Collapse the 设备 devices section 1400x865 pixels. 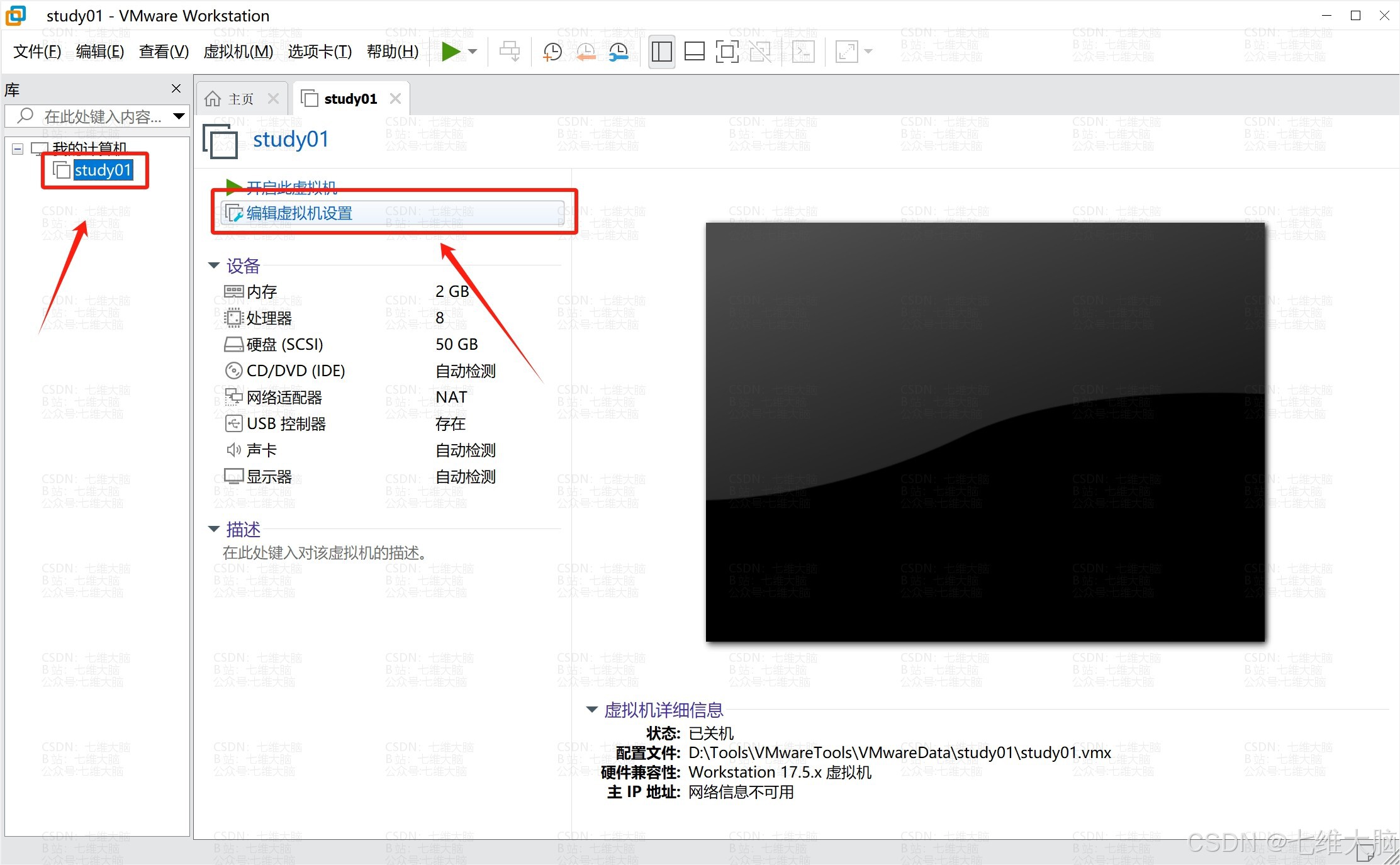(214, 266)
